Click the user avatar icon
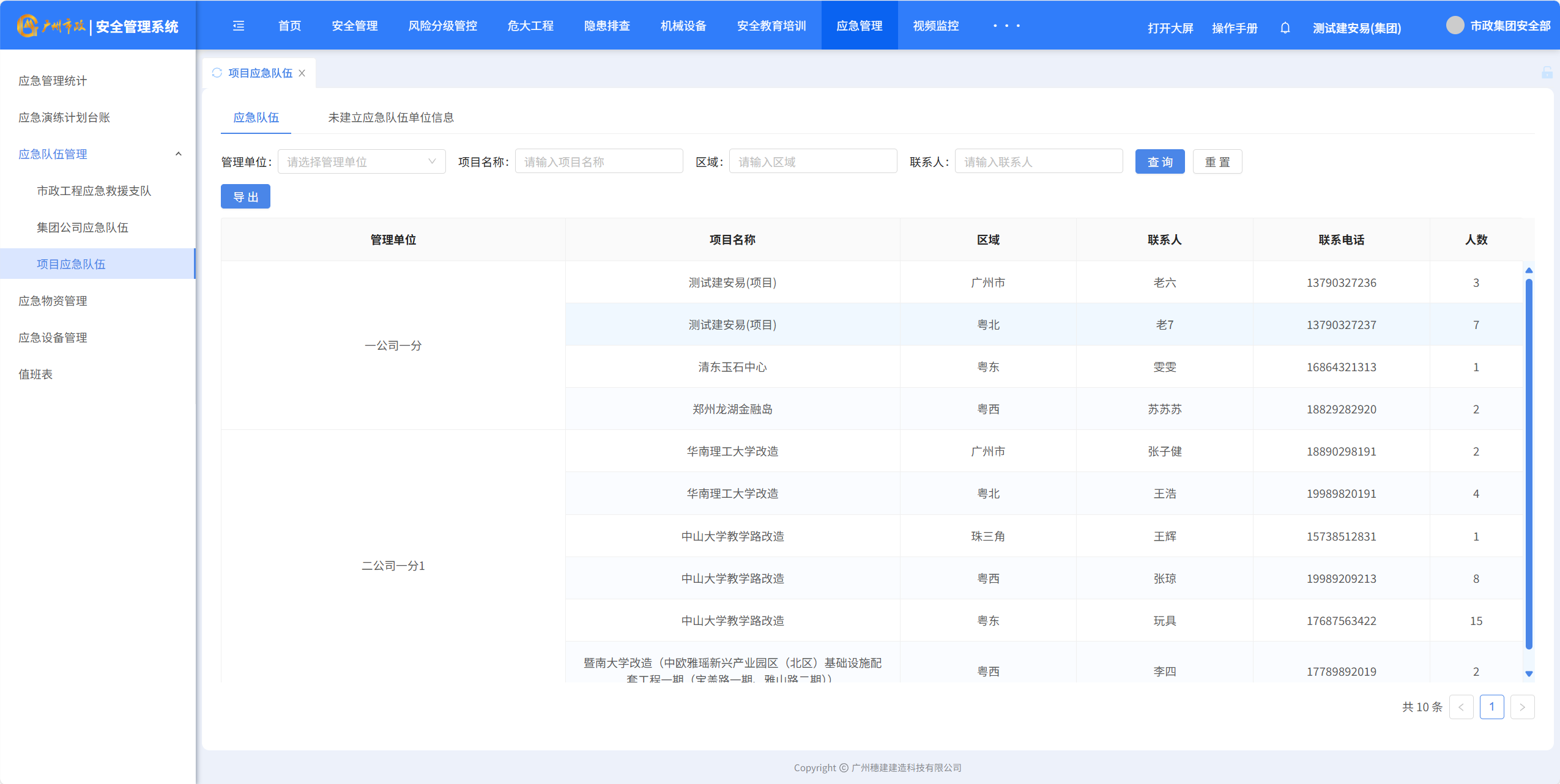 pyautogui.click(x=1454, y=25)
